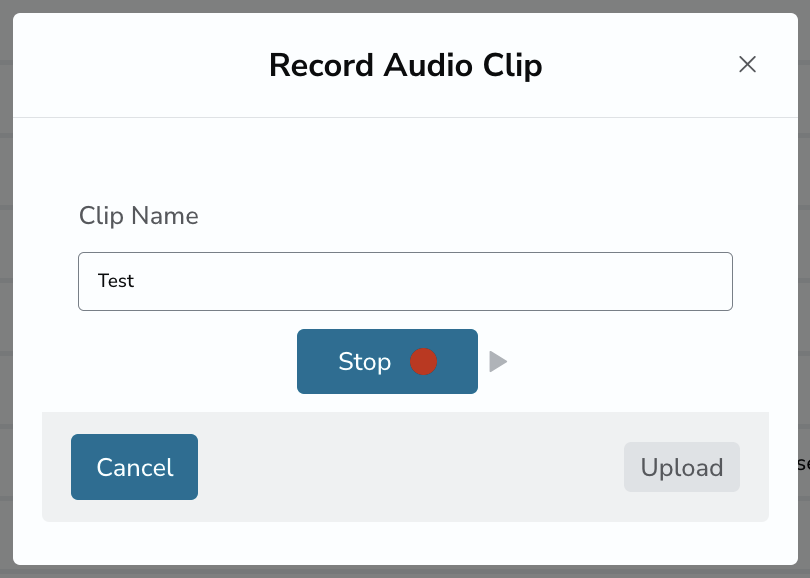Click the red recording indicator circle
Image resolution: width=810 pixels, height=578 pixels.
coord(424,362)
